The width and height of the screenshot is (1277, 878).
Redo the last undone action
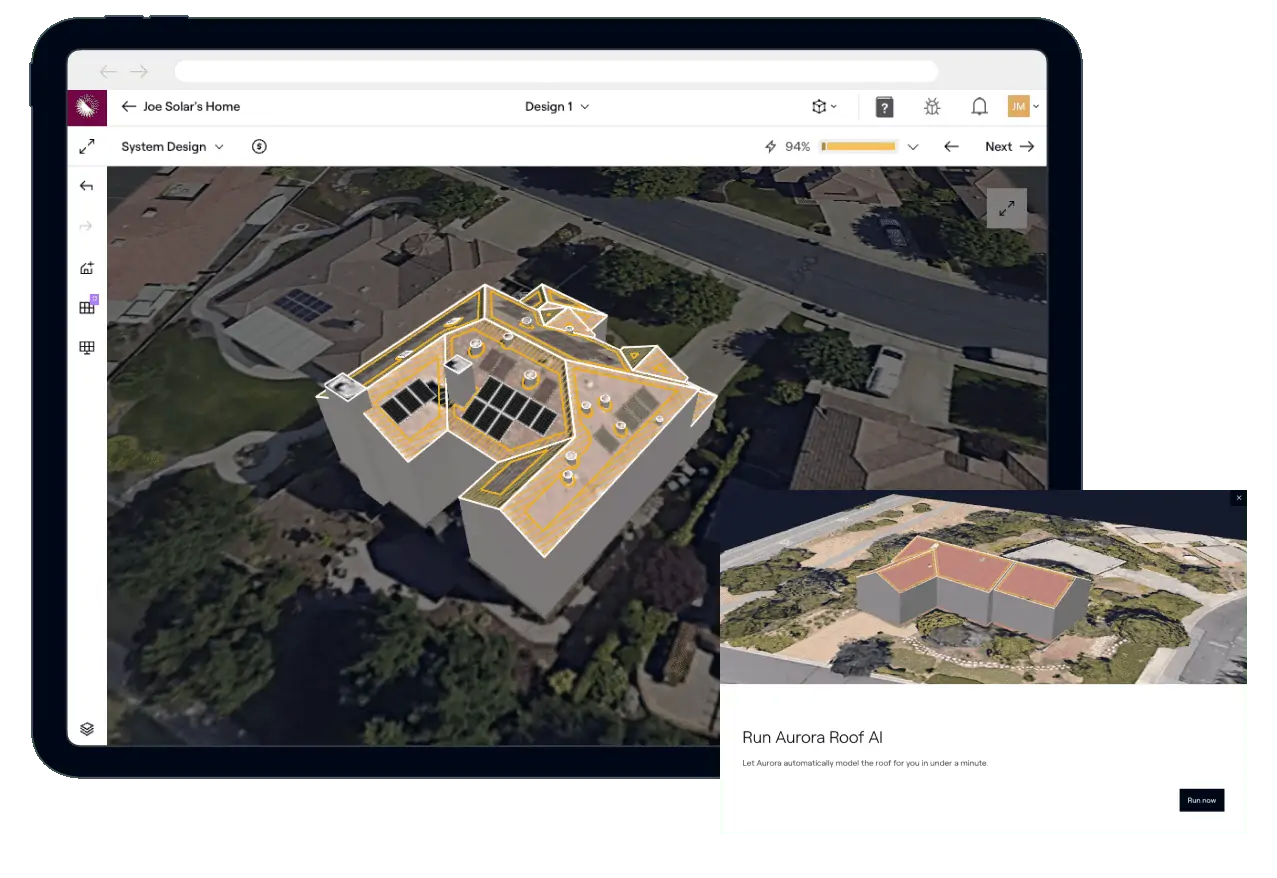[87, 226]
